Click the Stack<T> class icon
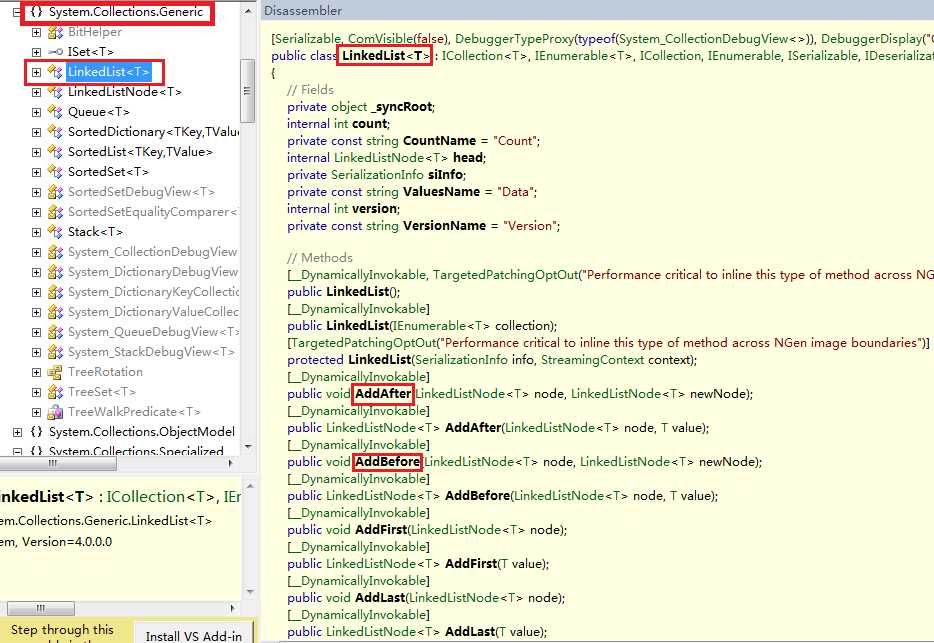The height and width of the screenshot is (643, 934). (55, 232)
